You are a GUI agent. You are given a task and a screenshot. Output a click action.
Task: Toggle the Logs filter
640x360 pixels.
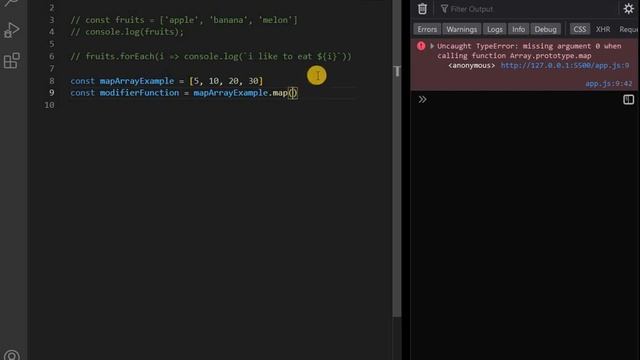pyautogui.click(x=495, y=29)
